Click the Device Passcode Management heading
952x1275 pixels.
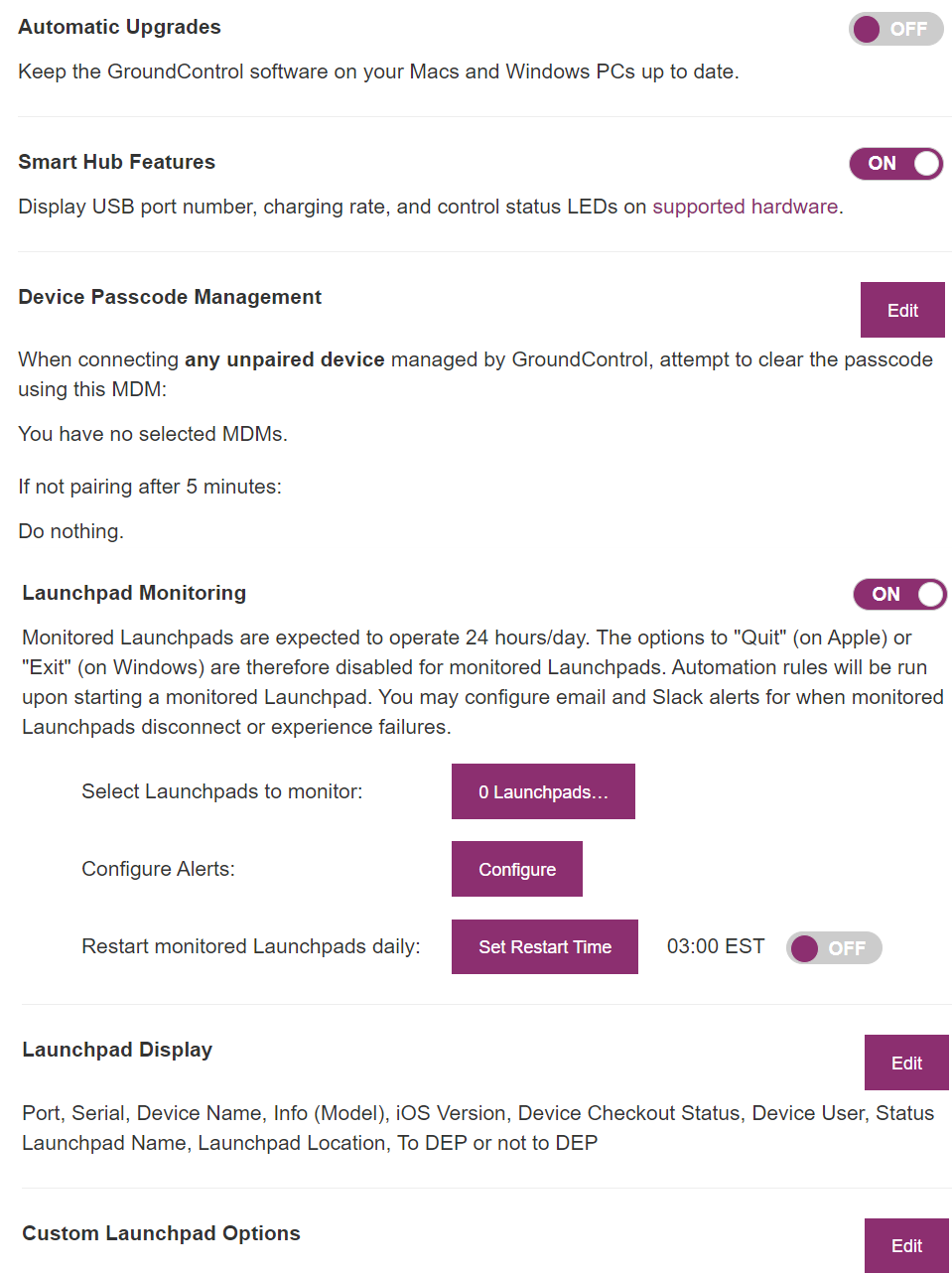tap(170, 297)
